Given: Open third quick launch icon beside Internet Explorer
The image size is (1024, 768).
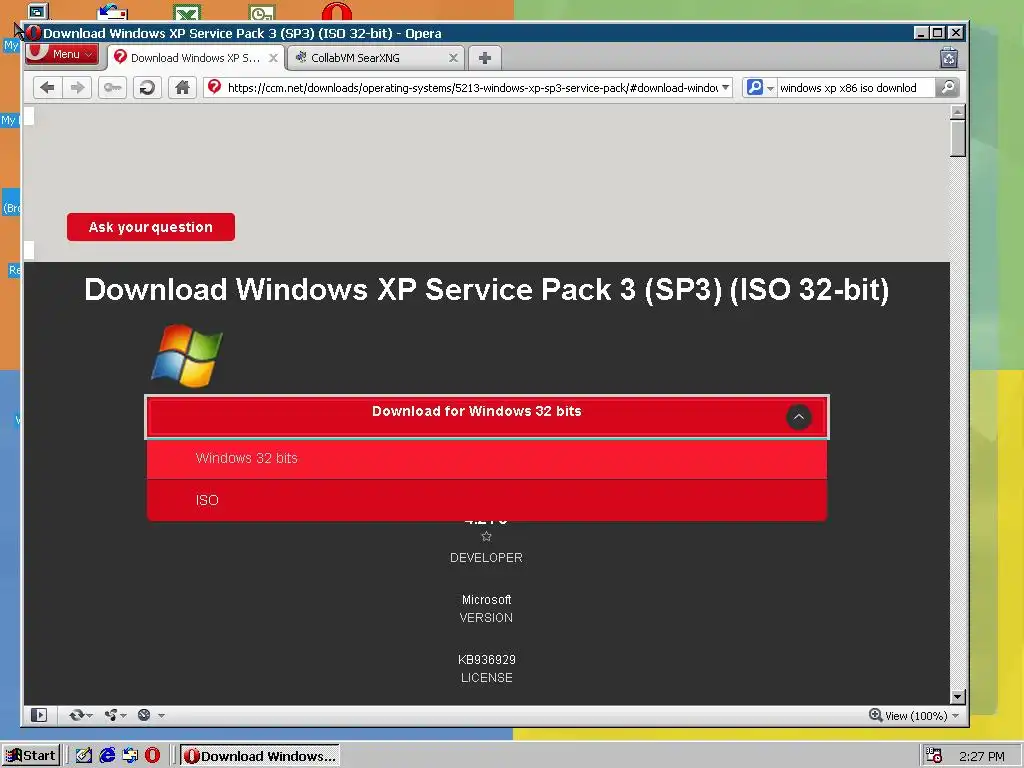Looking at the screenshot, I should [x=130, y=756].
